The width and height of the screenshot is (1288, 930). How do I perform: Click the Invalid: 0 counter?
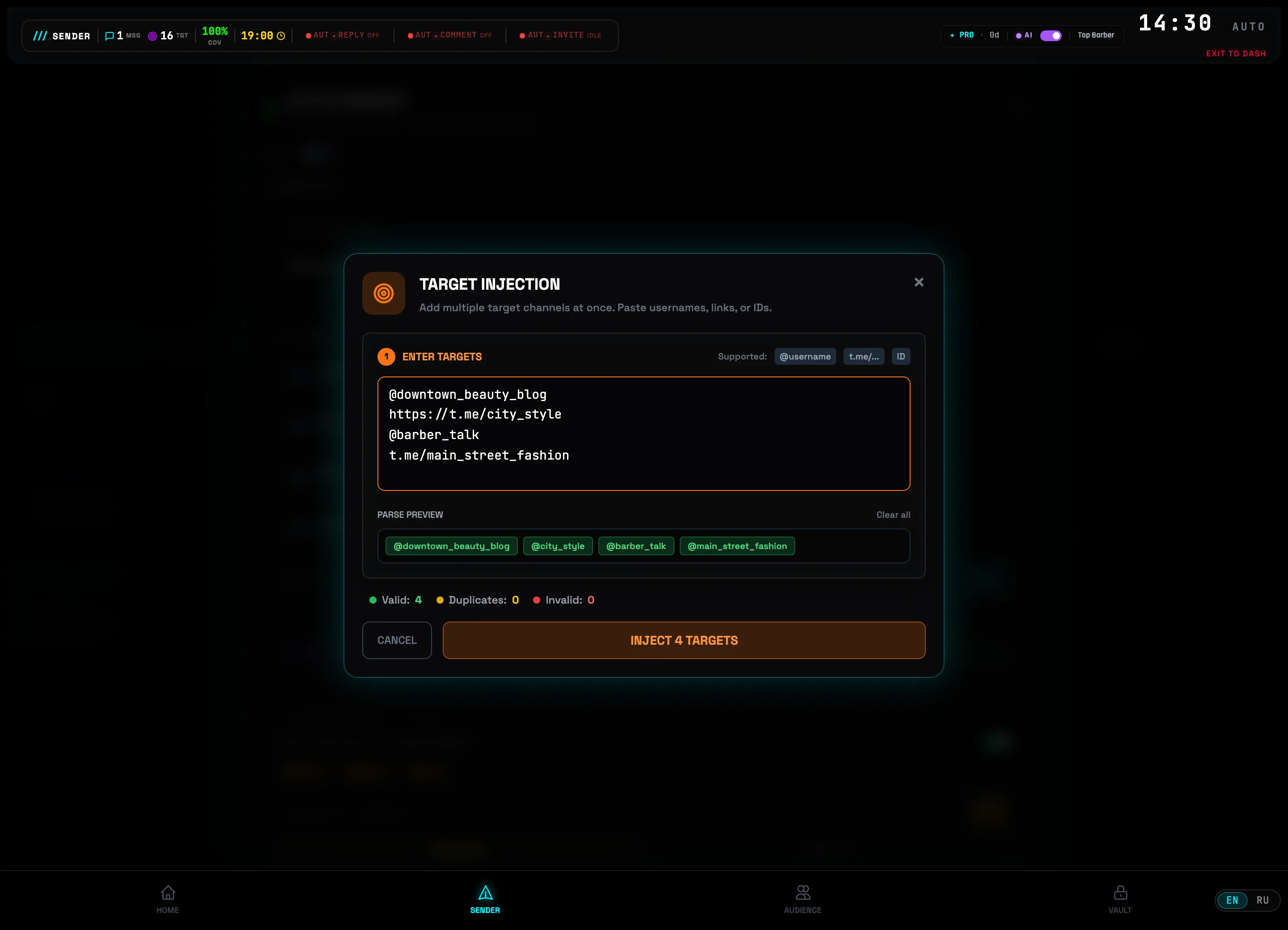pyautogui.click(x=563, y=600)
